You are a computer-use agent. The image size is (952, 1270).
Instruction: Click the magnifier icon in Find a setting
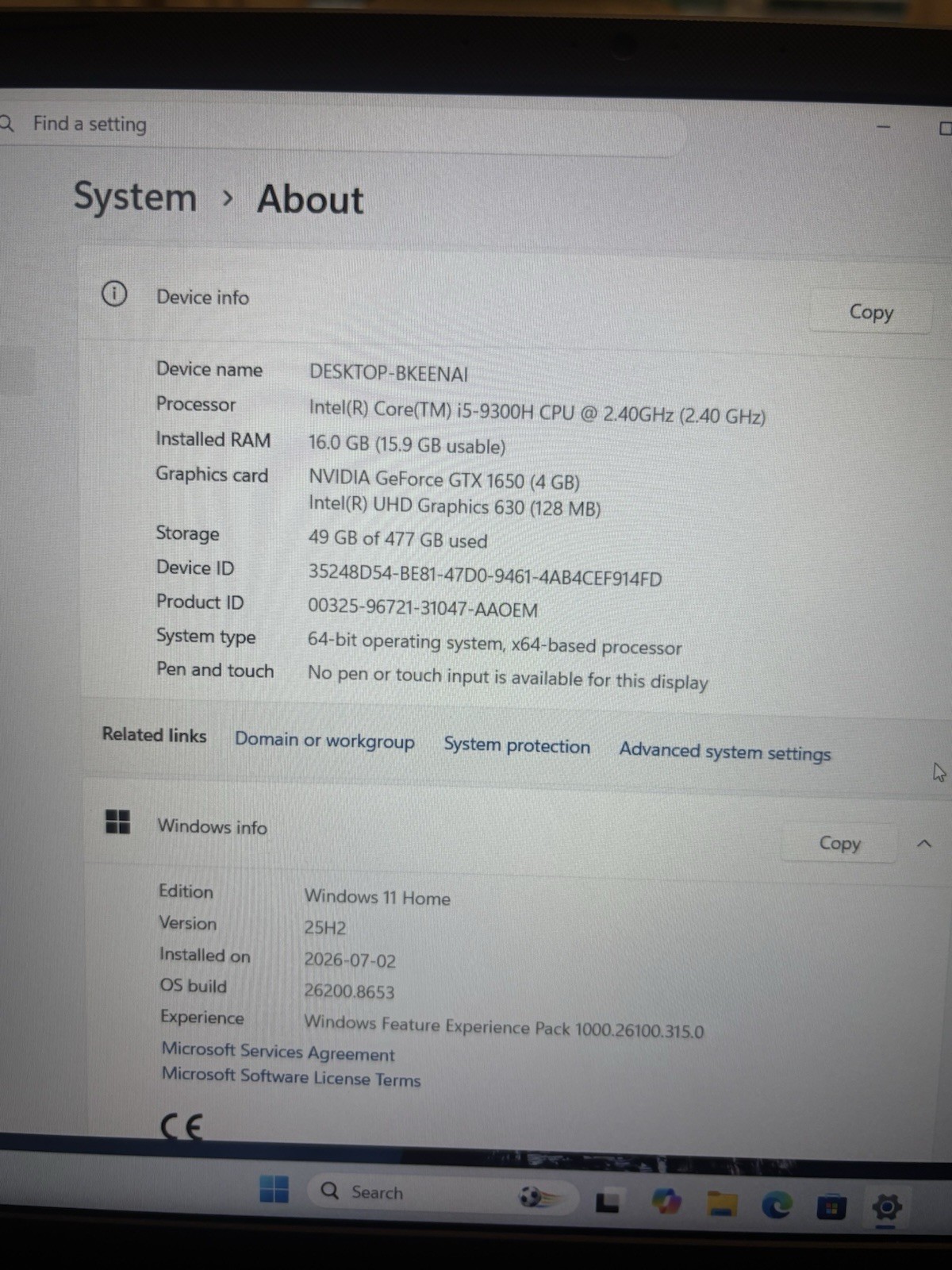pos(6,124)
